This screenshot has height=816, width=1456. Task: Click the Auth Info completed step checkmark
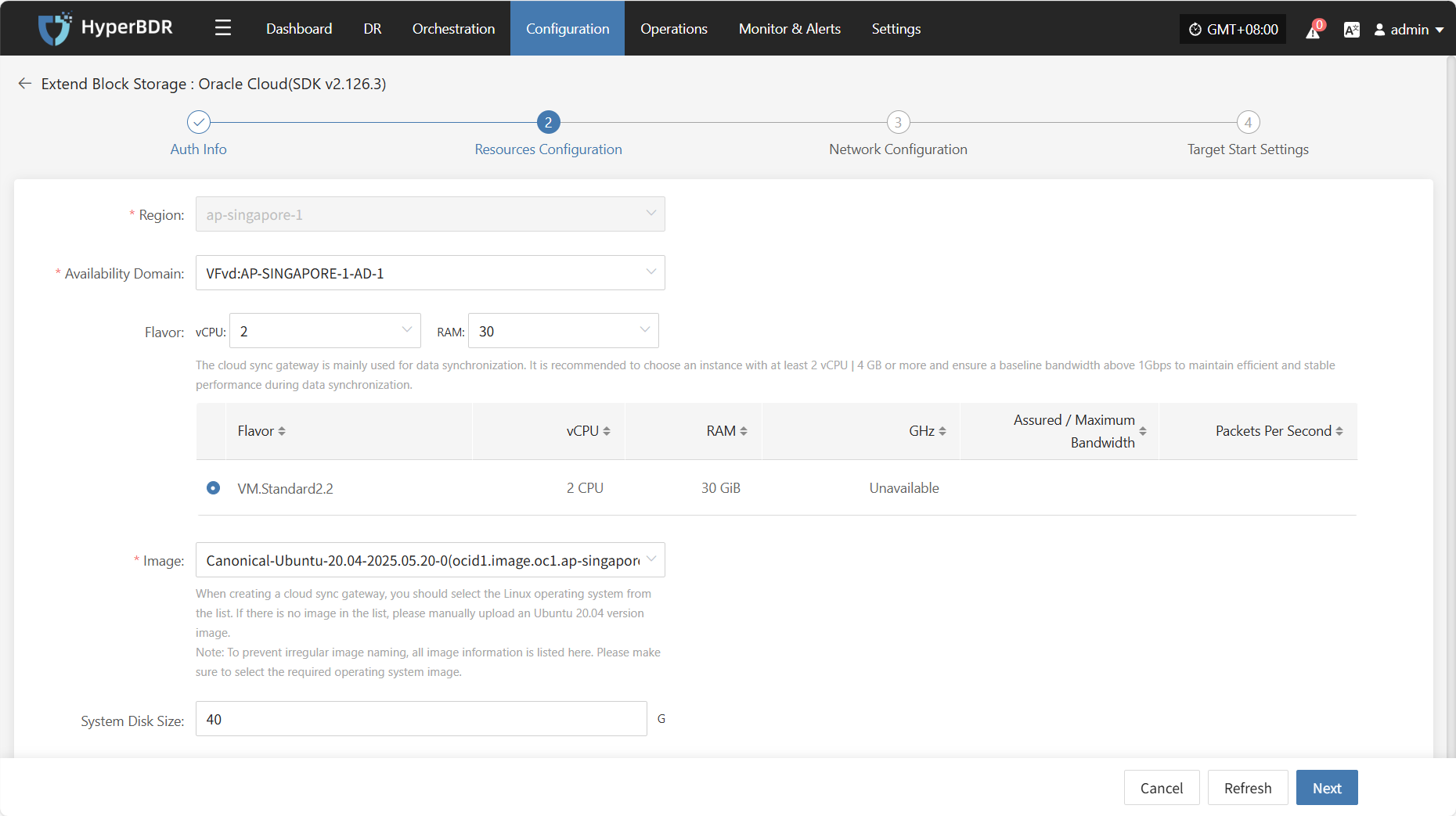point(199,122)
